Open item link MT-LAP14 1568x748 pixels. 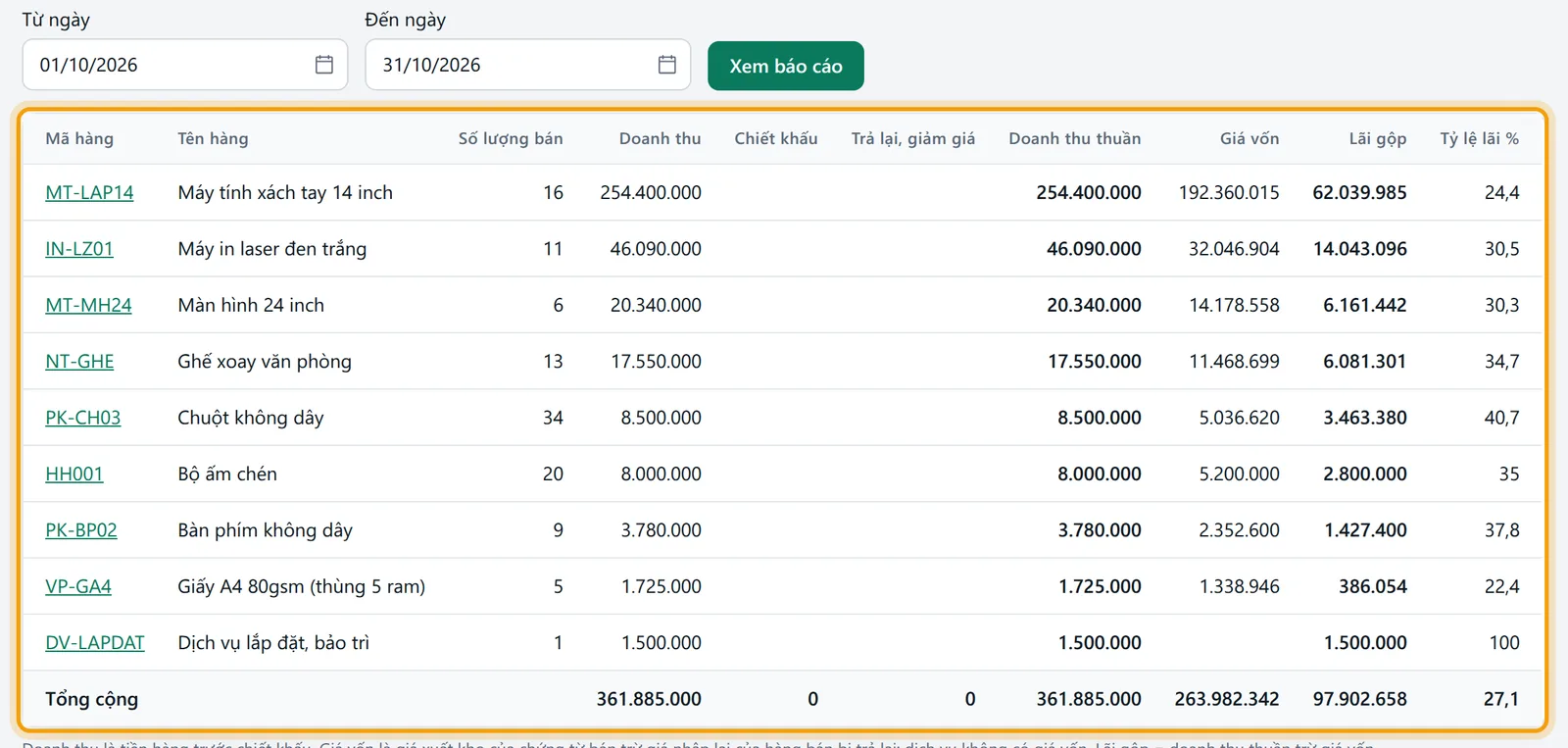point(89,193)
